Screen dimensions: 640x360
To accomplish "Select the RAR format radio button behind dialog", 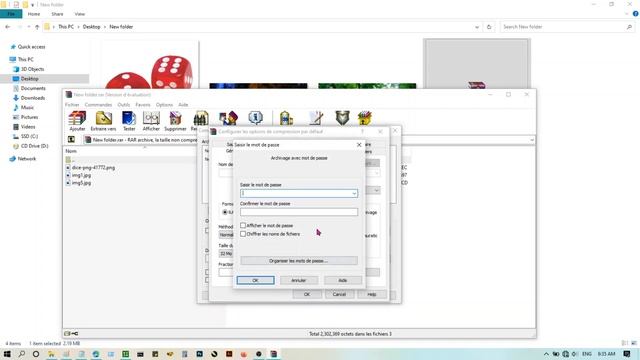I will (x=225, y=212).
